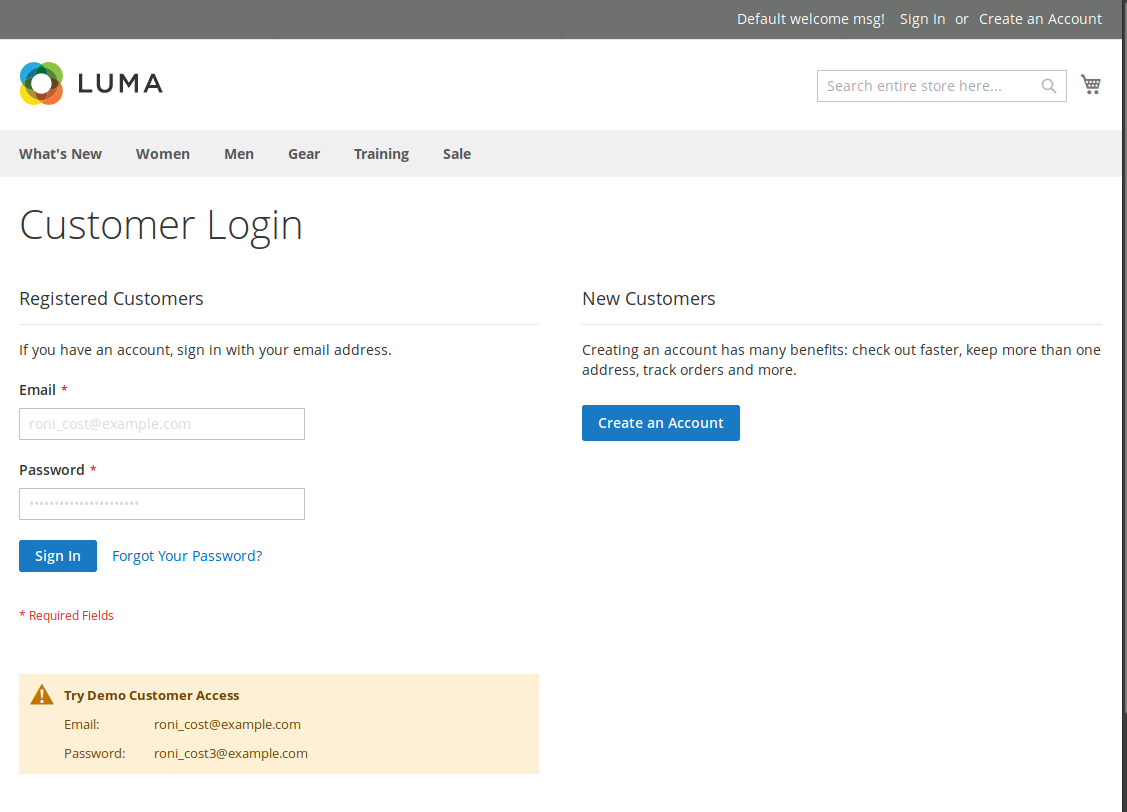Select the Men navigation item
The image size is (1127, 812).
pos(239,154)
